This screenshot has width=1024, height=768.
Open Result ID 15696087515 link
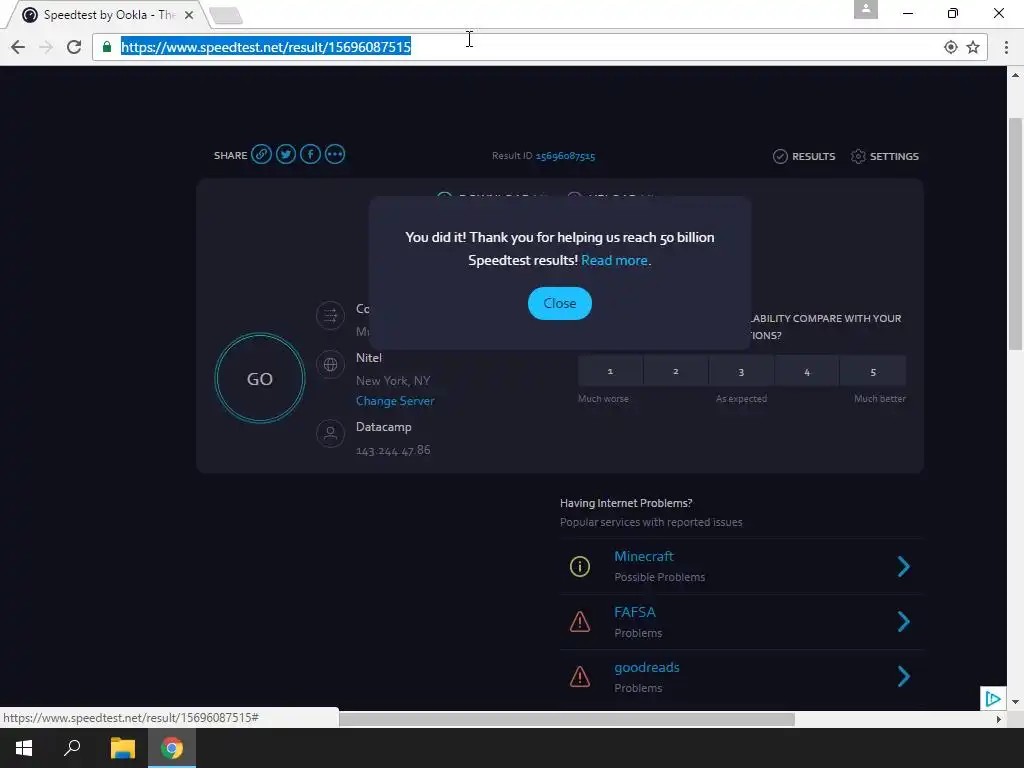point(565,156)
